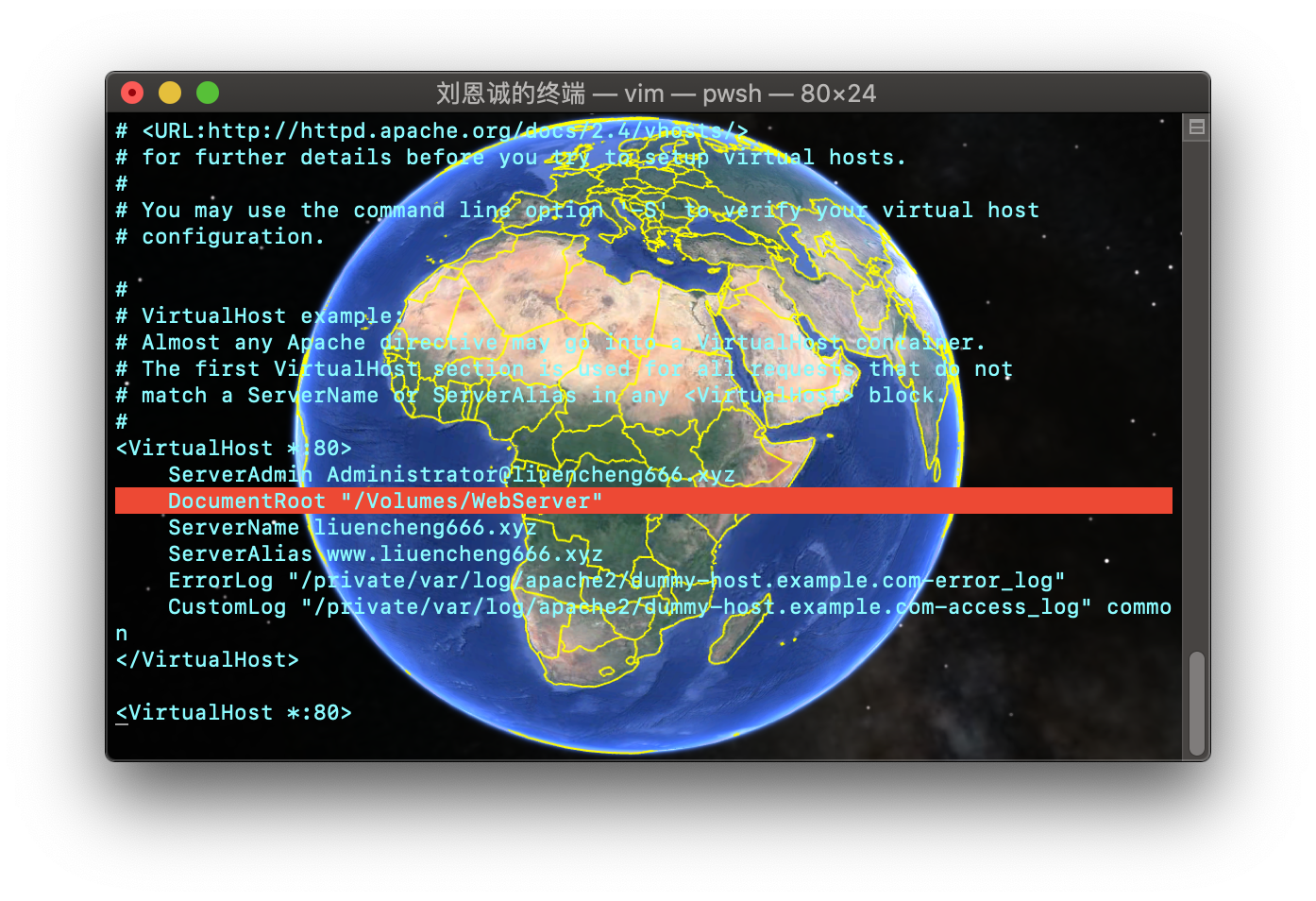Click the "ServerName liuencheng666.xyz" line
Viewport: 1316px width, 901px height.
[352, 528]
